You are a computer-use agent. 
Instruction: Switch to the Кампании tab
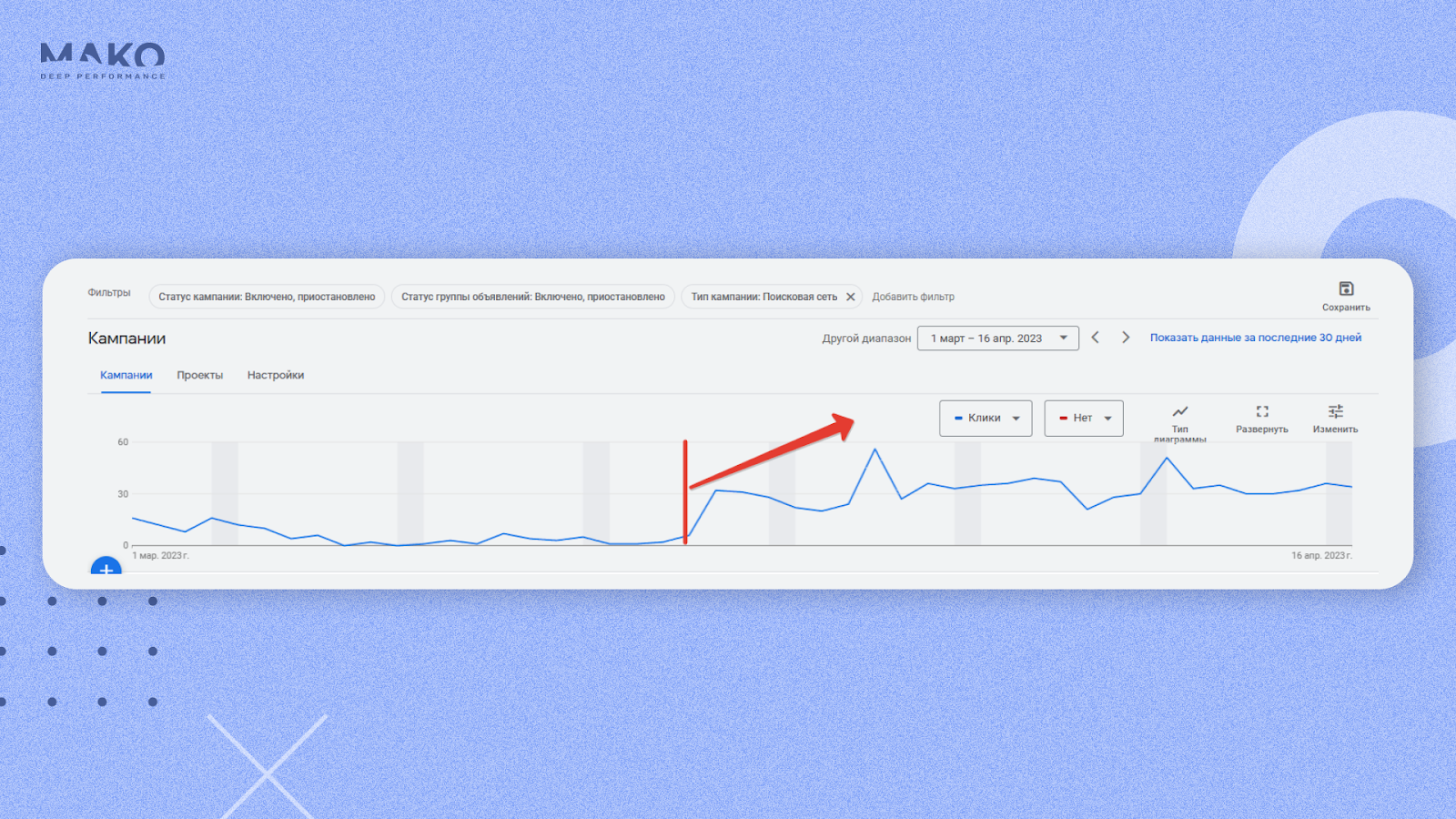point(126,375)
